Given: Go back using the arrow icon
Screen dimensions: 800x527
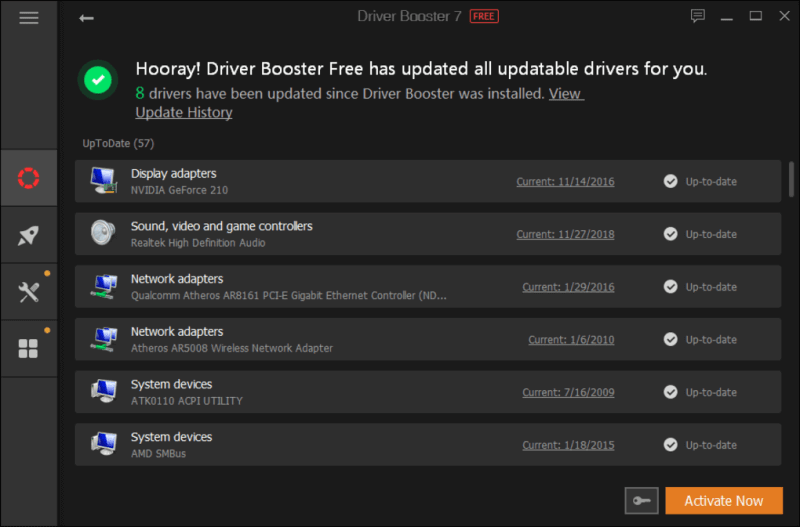Looking at the screenshot, I should pyautogui.click(x=86, y=18).
